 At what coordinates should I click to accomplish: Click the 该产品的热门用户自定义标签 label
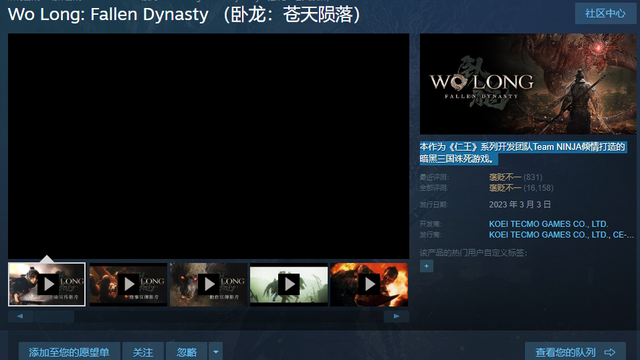tap(473, 253)
